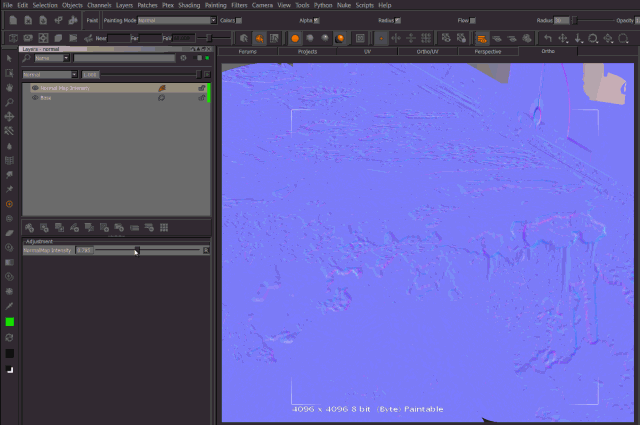Screen dimensions: 640x425
Task: Select the arrow Select tool in left toolbar
Action: coord(9,59)
